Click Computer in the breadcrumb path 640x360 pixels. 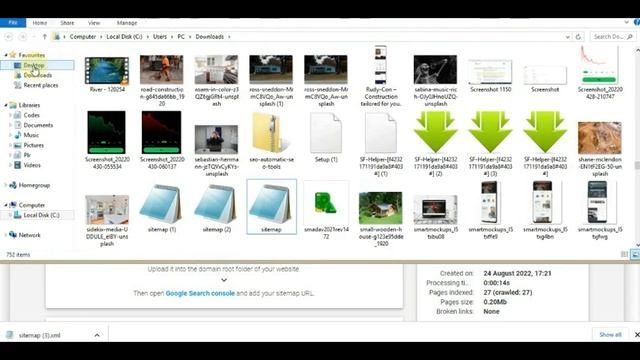click(82, 37)
